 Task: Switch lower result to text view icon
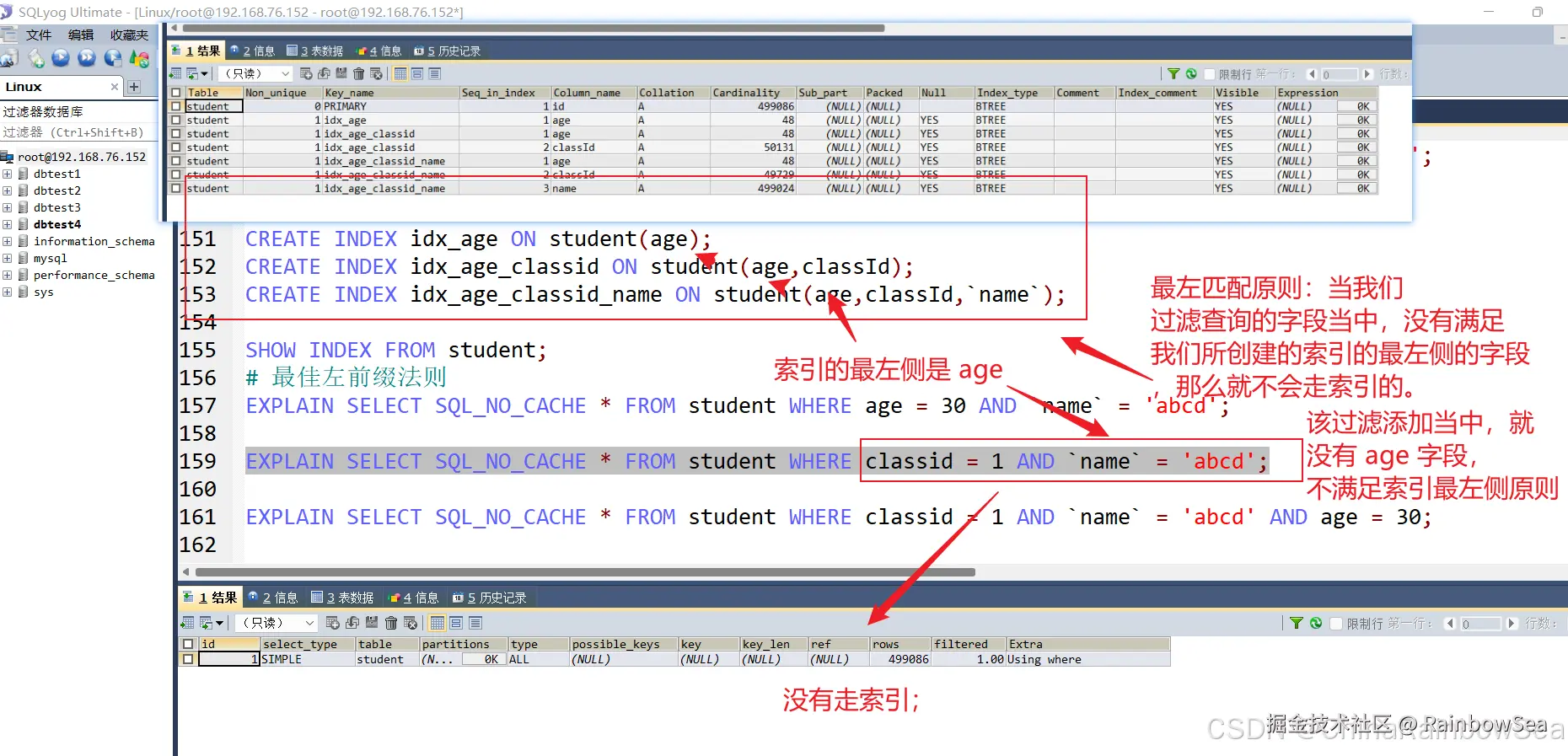[475, 623]
